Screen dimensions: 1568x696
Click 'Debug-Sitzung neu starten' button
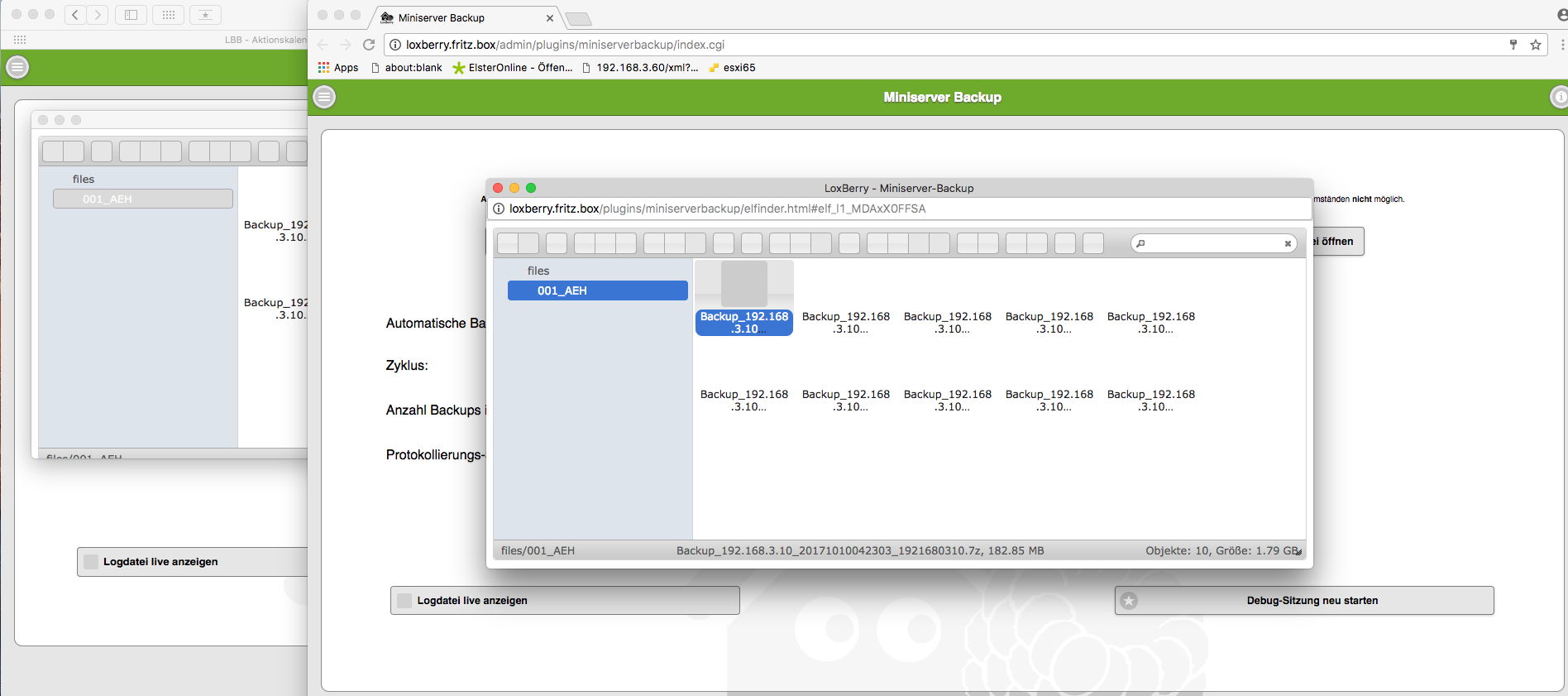click(1304, 601)
